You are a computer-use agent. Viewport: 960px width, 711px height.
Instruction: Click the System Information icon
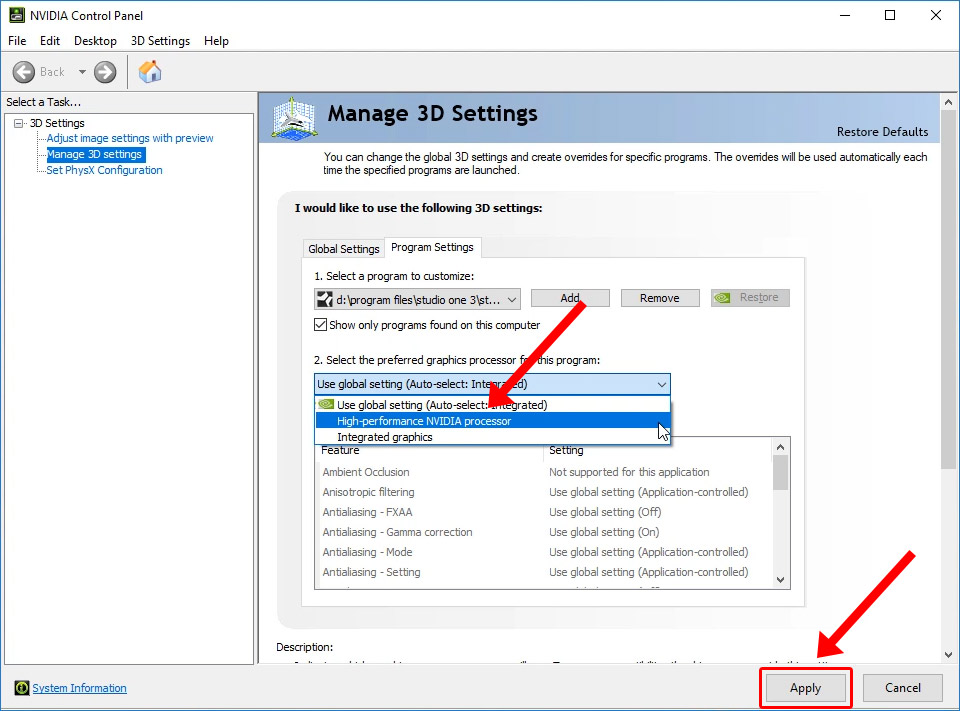coord(21,688)
